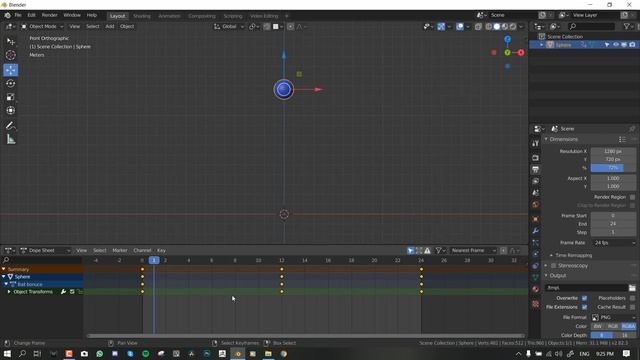Collapse the Summary channel row

click(4, 269)
